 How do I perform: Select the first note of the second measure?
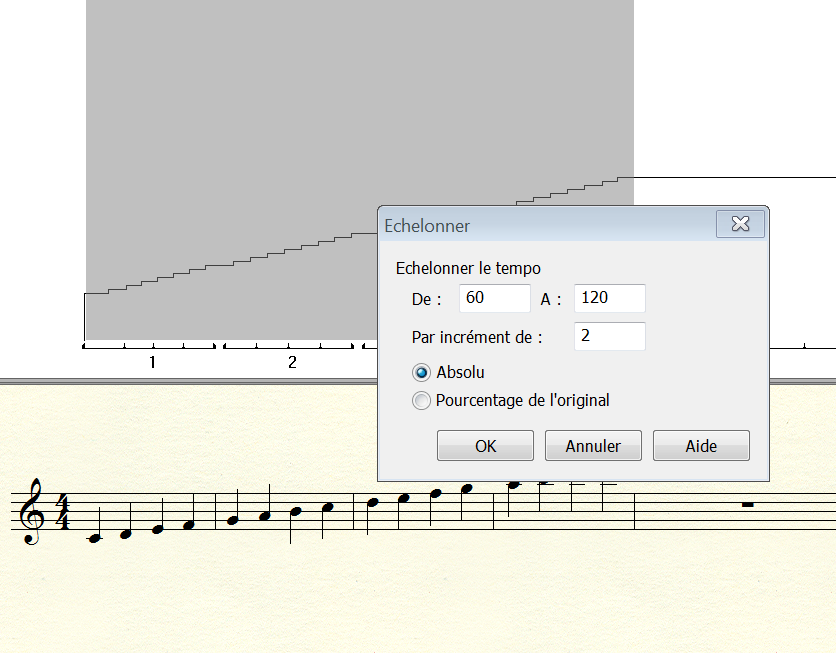coord(233,519)
